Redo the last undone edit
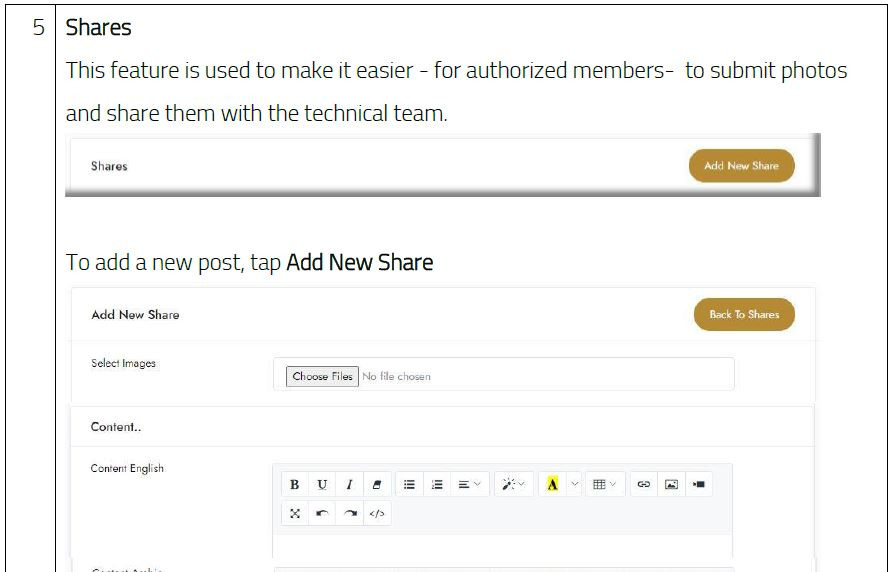 349,513
